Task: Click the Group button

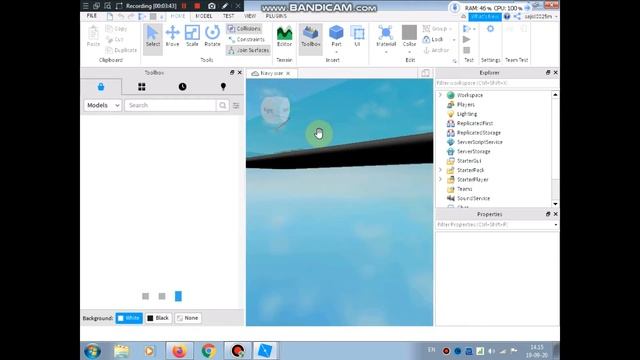Action: click(435, 29)
